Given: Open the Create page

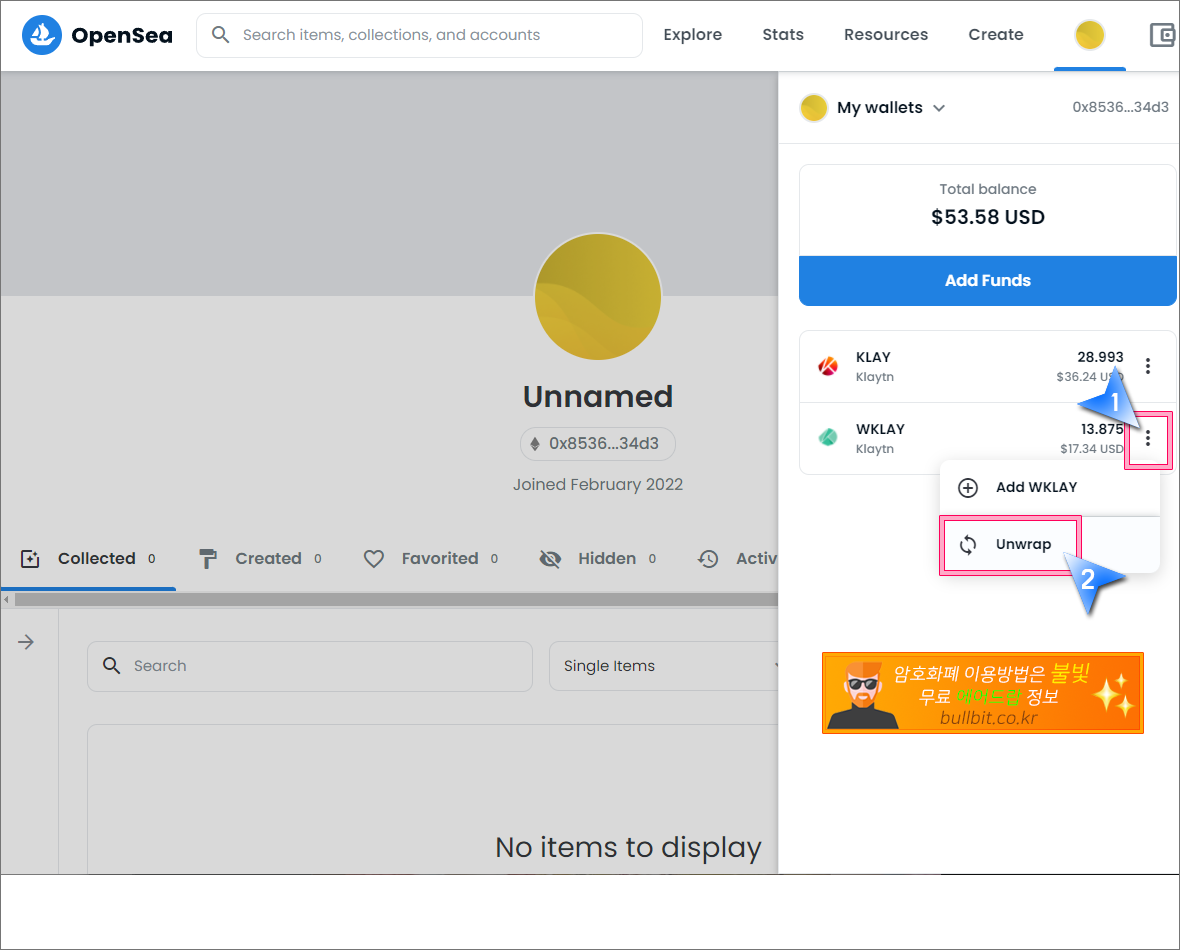Looking at the screenshot, I should click(996, 35).
